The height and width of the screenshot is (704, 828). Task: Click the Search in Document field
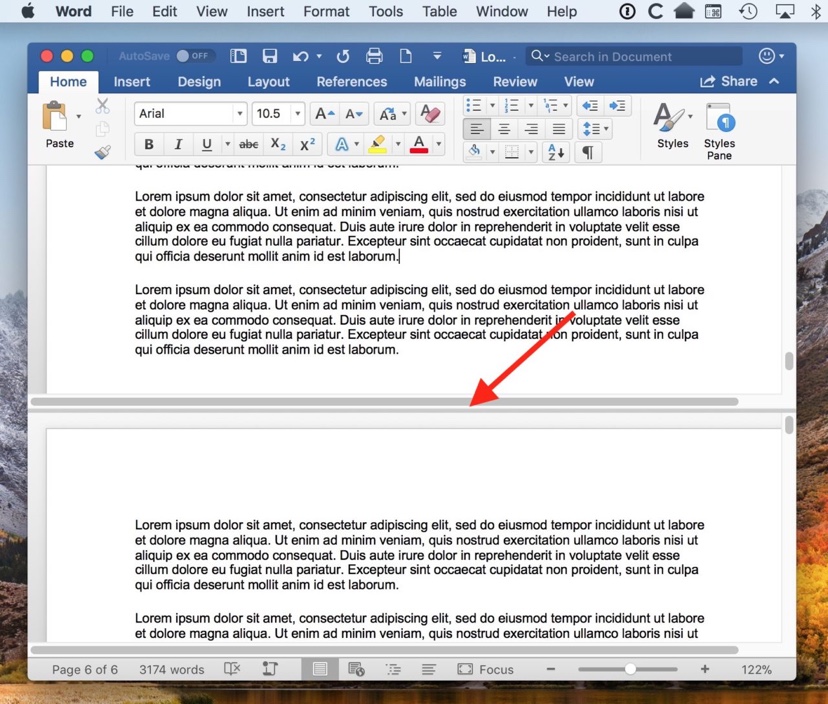634,56
